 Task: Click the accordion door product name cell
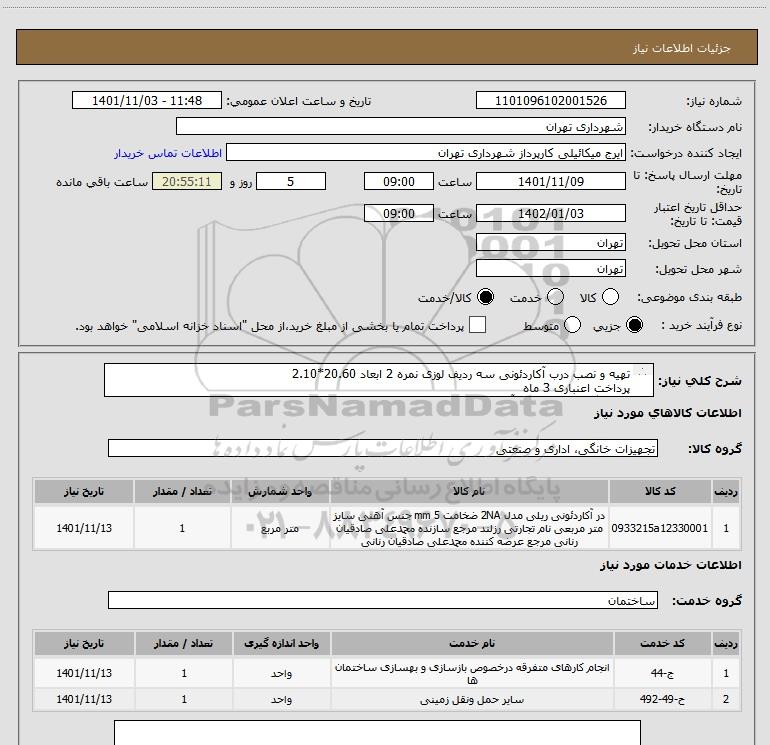469,528
